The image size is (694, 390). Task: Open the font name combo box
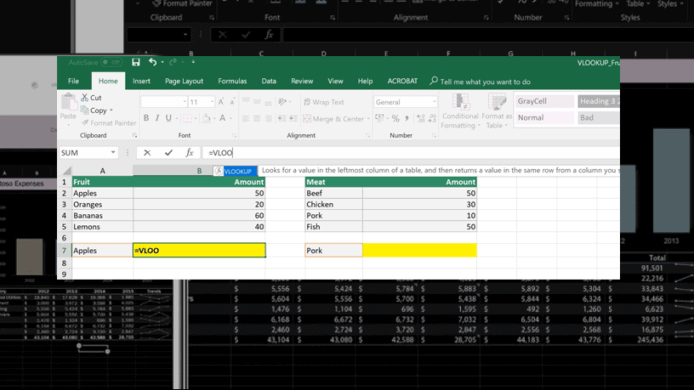[163, 102]
